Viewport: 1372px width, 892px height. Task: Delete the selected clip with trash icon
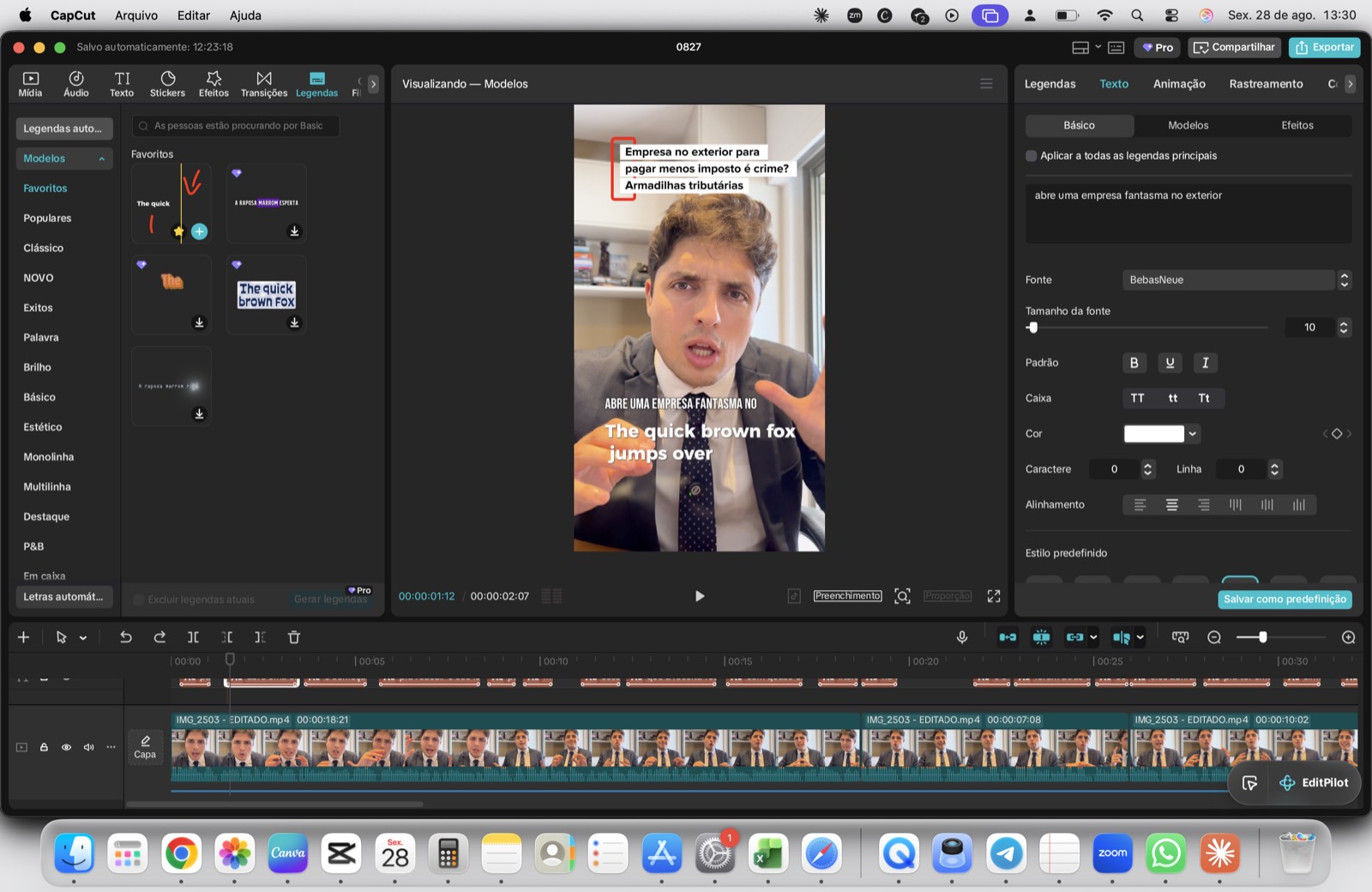pos(294,637)
